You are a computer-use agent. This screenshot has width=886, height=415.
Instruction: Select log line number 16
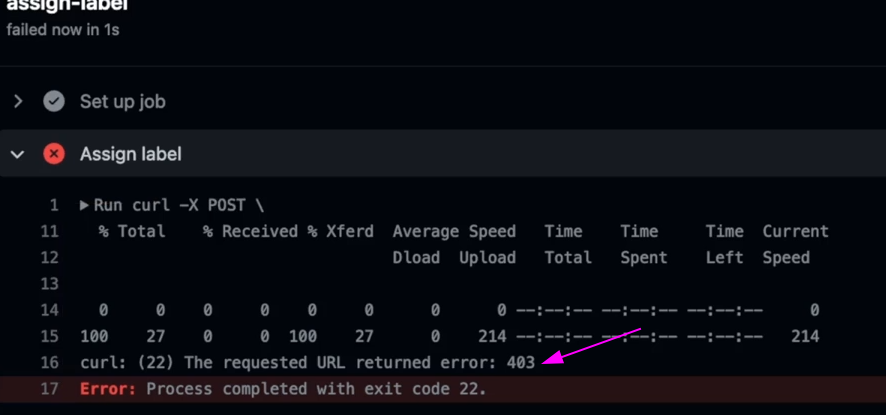pyautogui.click(x=51, y=362)
